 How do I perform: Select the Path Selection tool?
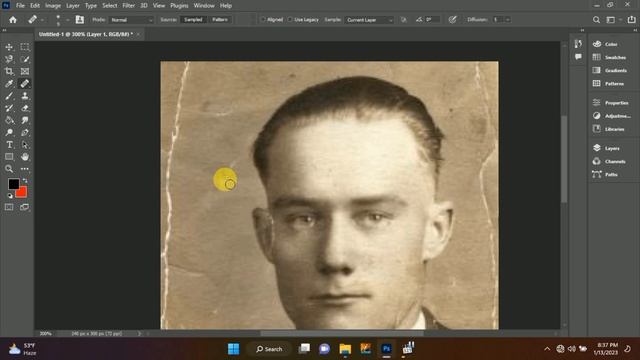(25, 145)
